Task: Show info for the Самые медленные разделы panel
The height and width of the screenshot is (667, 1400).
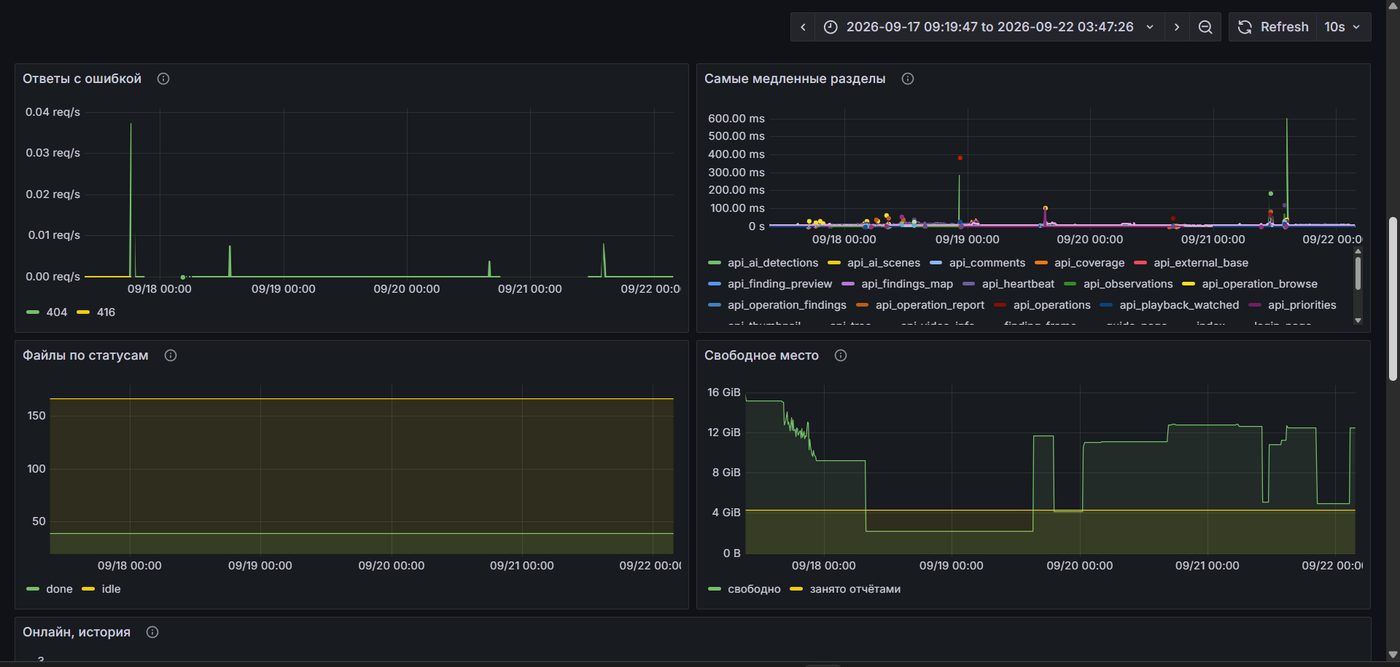Action: tap(907, 79)
